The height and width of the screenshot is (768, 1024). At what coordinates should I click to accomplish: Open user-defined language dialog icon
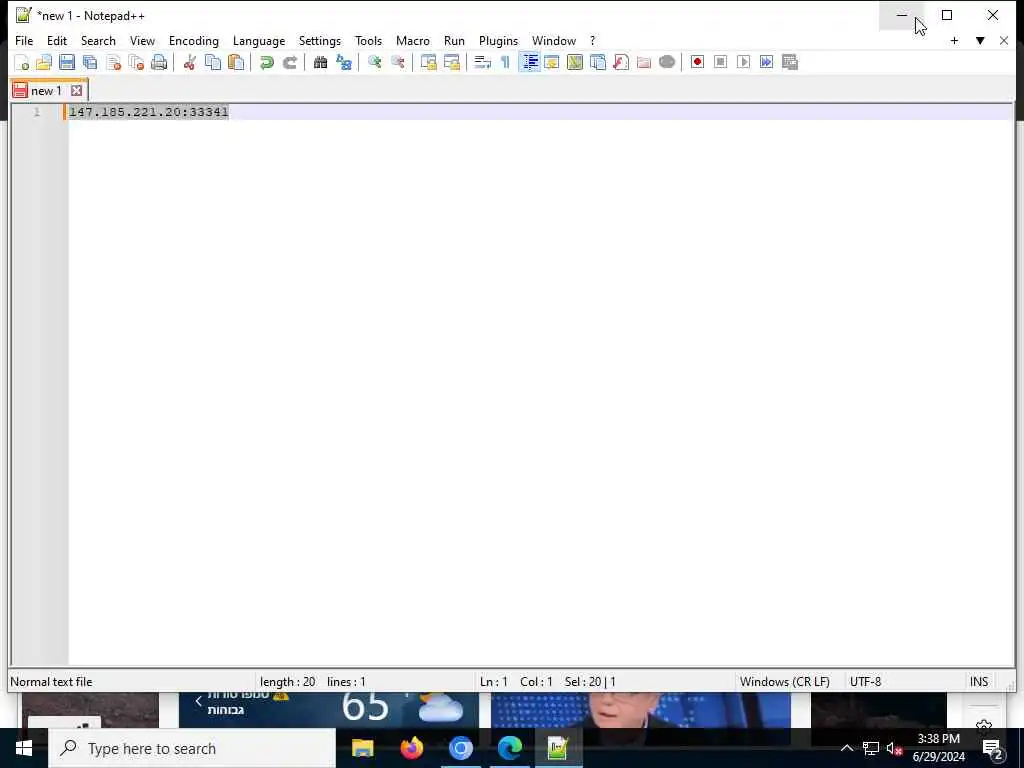pos(552,62)
